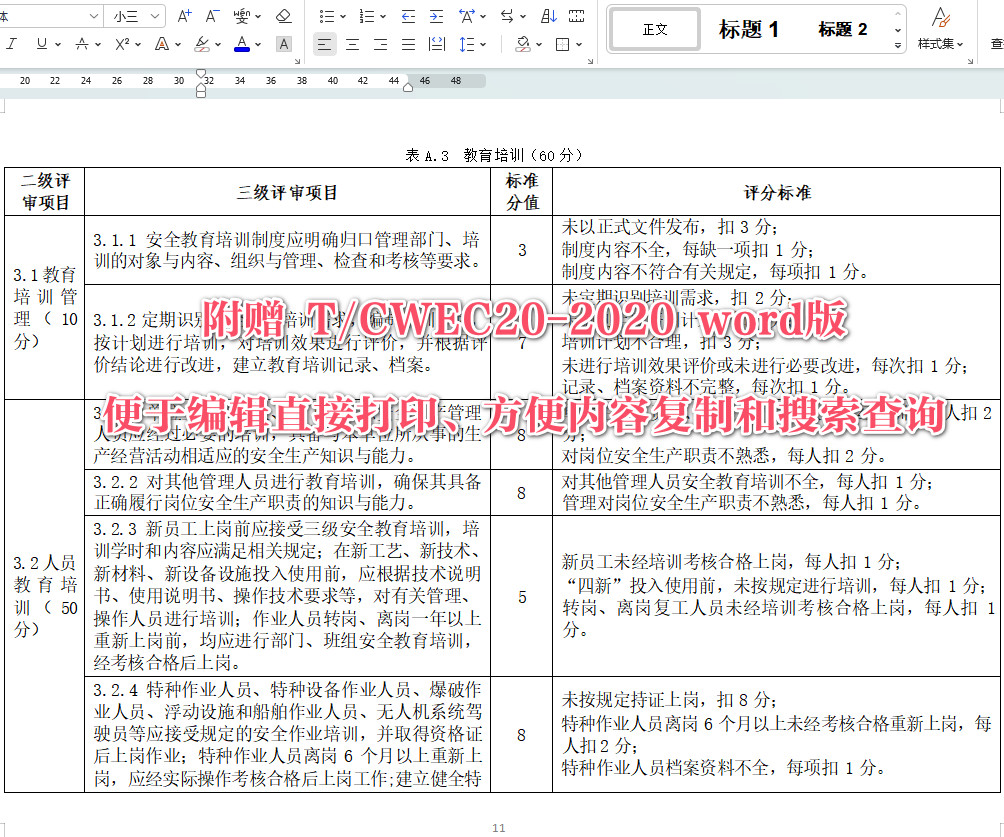Click the bulleted list icon
The width and height of the screenshot is (1004, 837).
pyautogui.click(x=327, y=16)
